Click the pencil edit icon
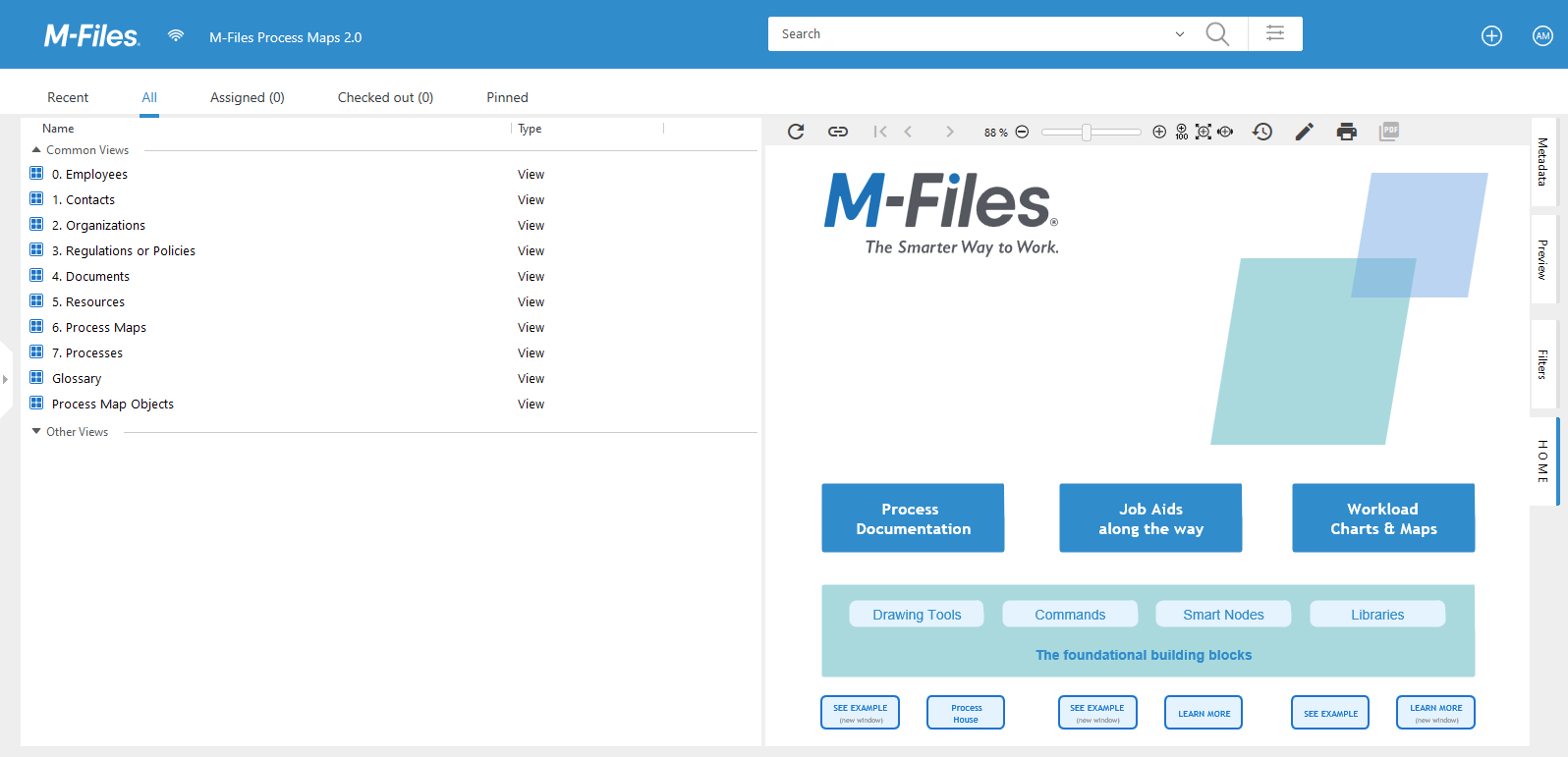 coord(1304,132)
